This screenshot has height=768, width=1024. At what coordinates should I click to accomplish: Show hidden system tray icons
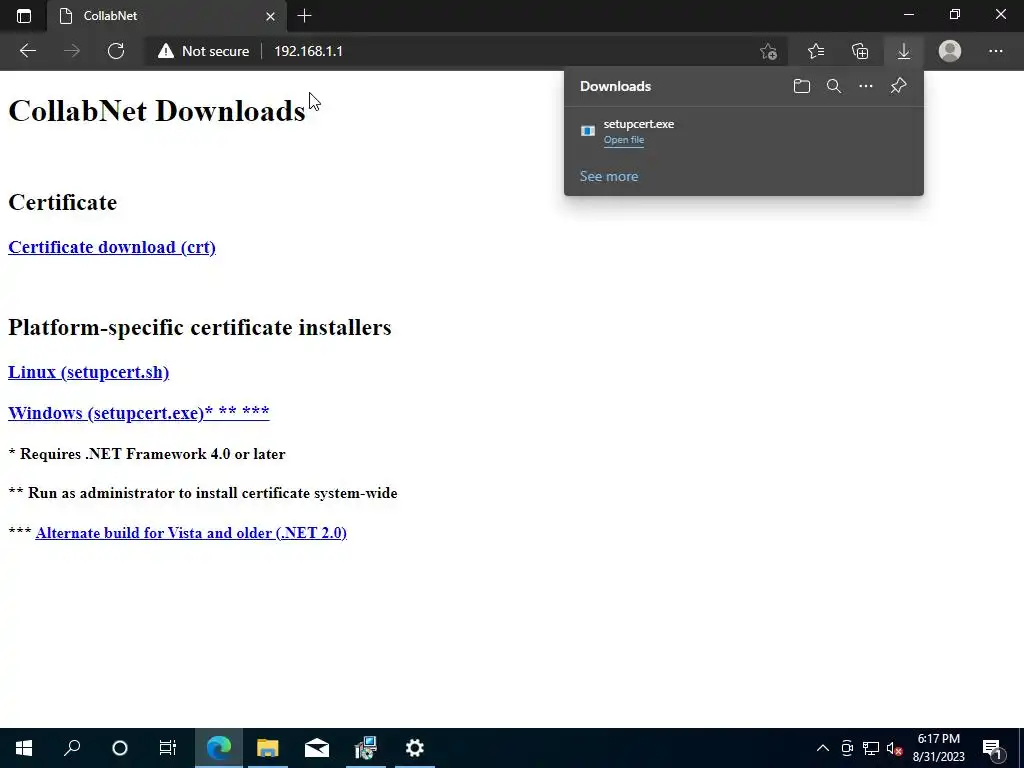[x=823, y=748]
